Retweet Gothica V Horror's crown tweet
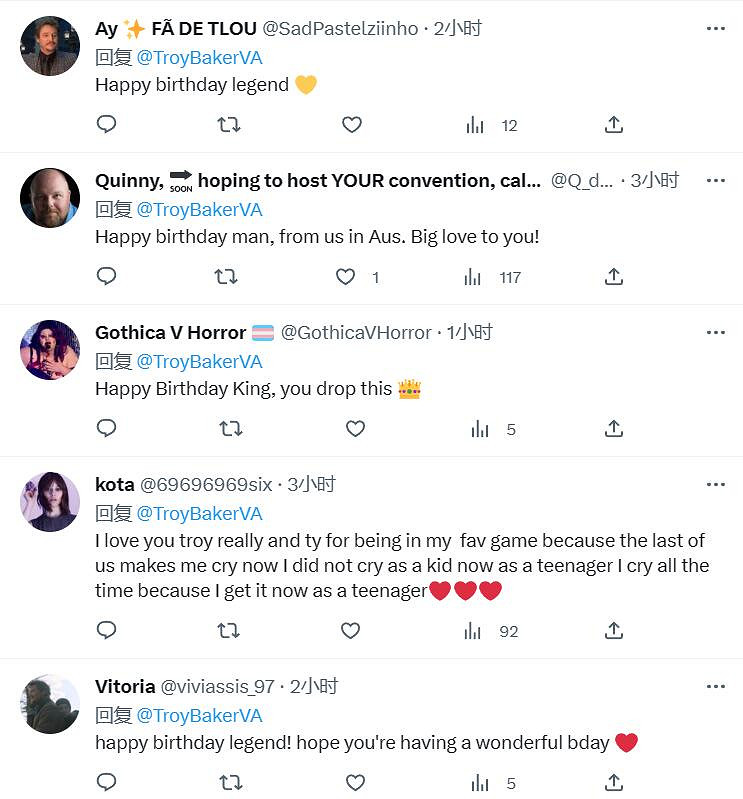This screenshot has width=743, height=799. [x=230, y=429]
